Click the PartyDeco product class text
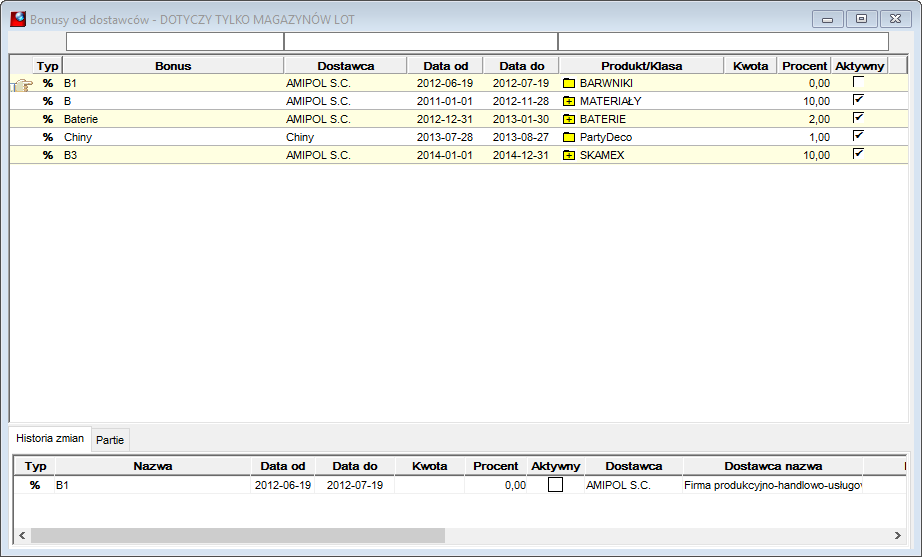The width and height of the screenshot is (922, 557). coord(606,137)
